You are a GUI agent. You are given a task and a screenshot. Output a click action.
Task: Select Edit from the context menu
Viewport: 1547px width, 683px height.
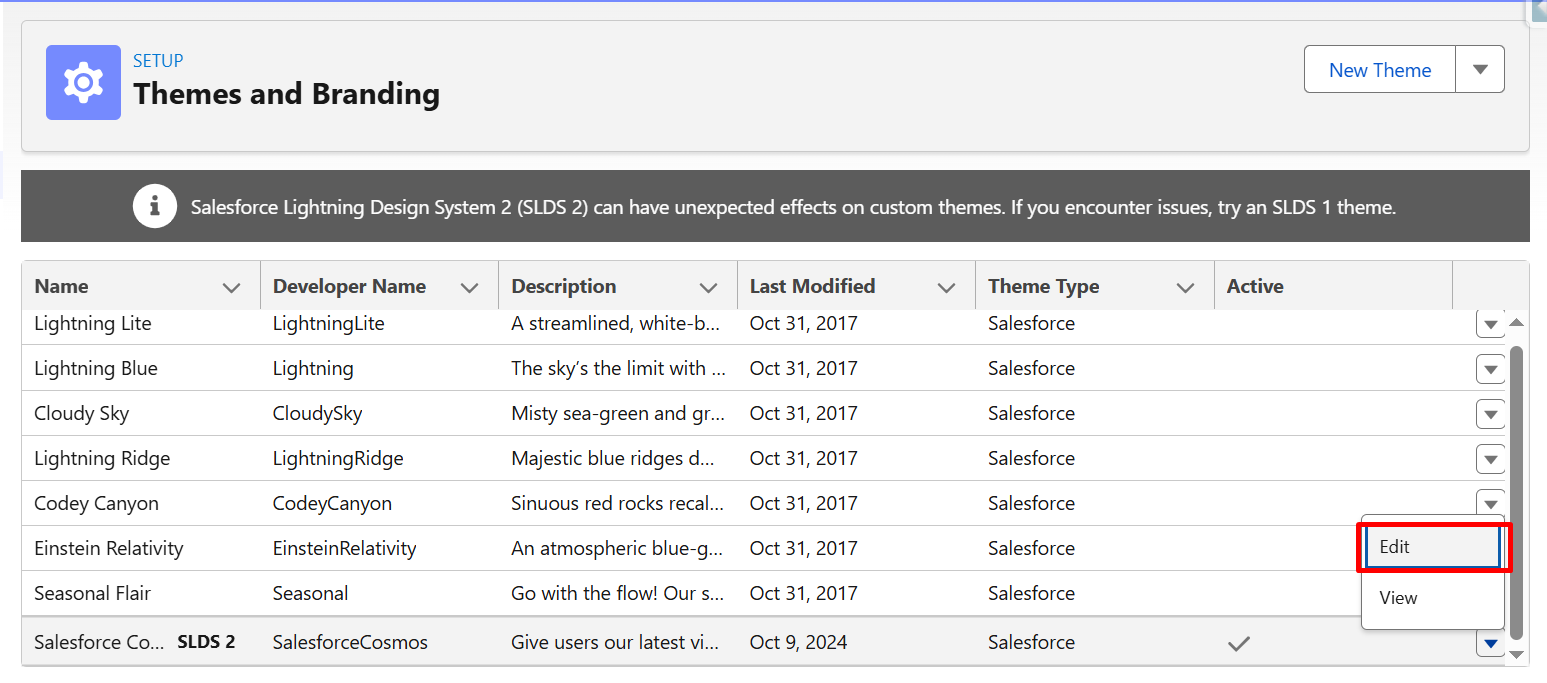[1432, 547]
